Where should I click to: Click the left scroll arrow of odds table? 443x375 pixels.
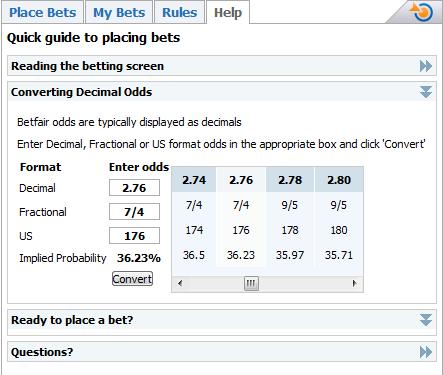tap(180, 284)
